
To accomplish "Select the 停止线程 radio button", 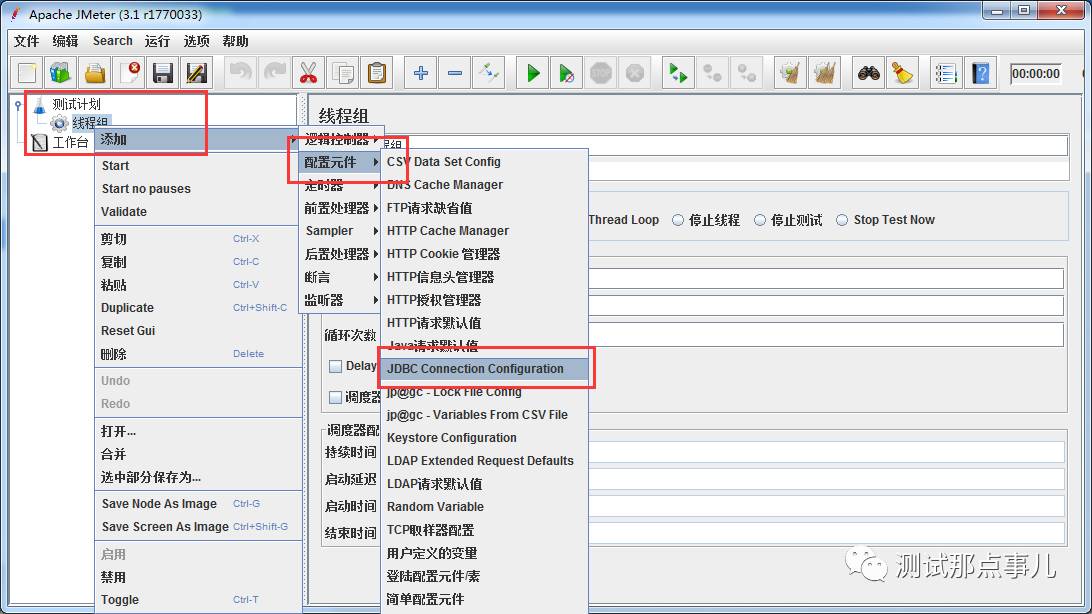I will [678, 220].
